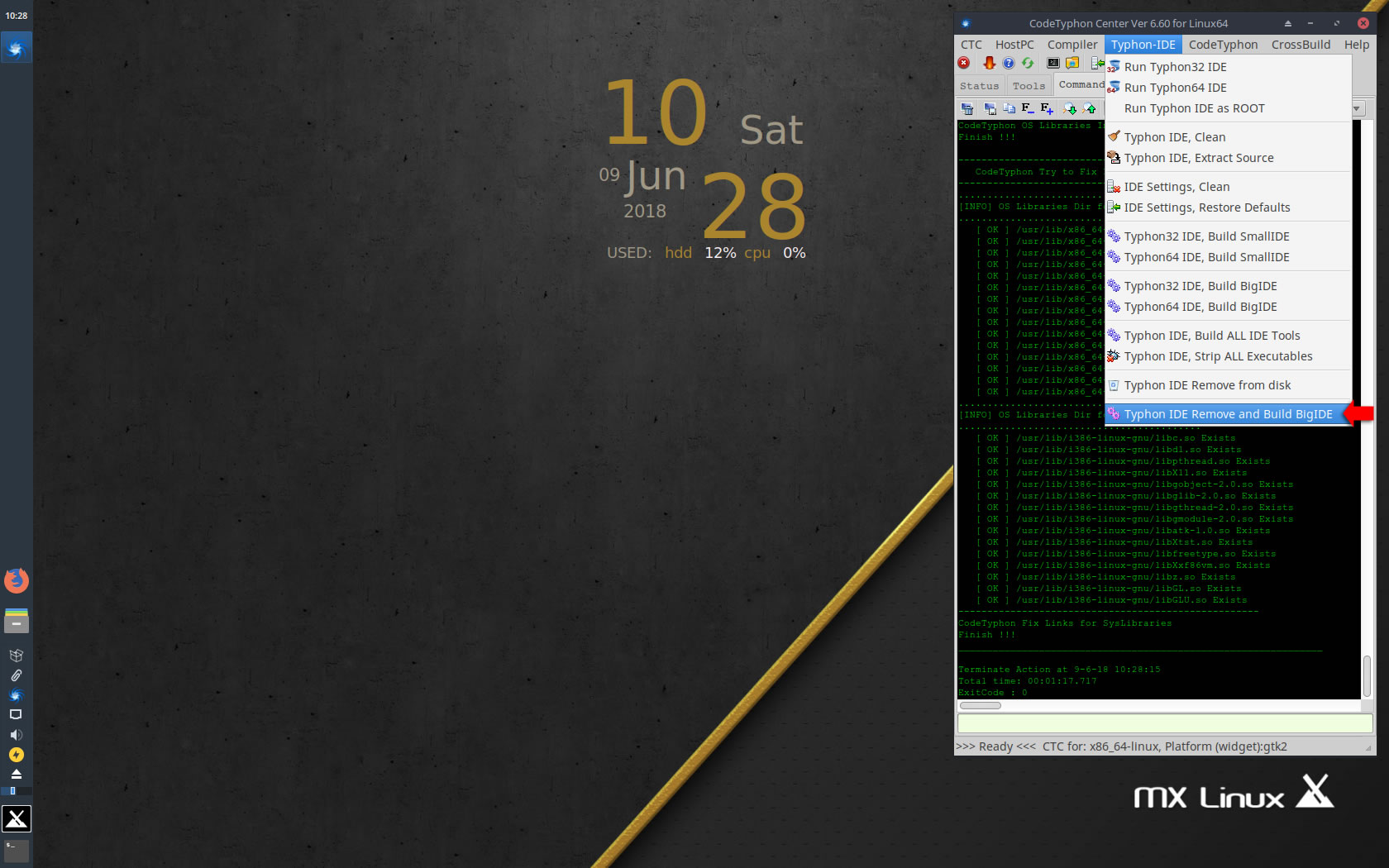Click the "CodeTyphon Fix Links for SysLibraries" line
The image size is (1389, 868).
pyautogui.click(x=1065, y=623)
